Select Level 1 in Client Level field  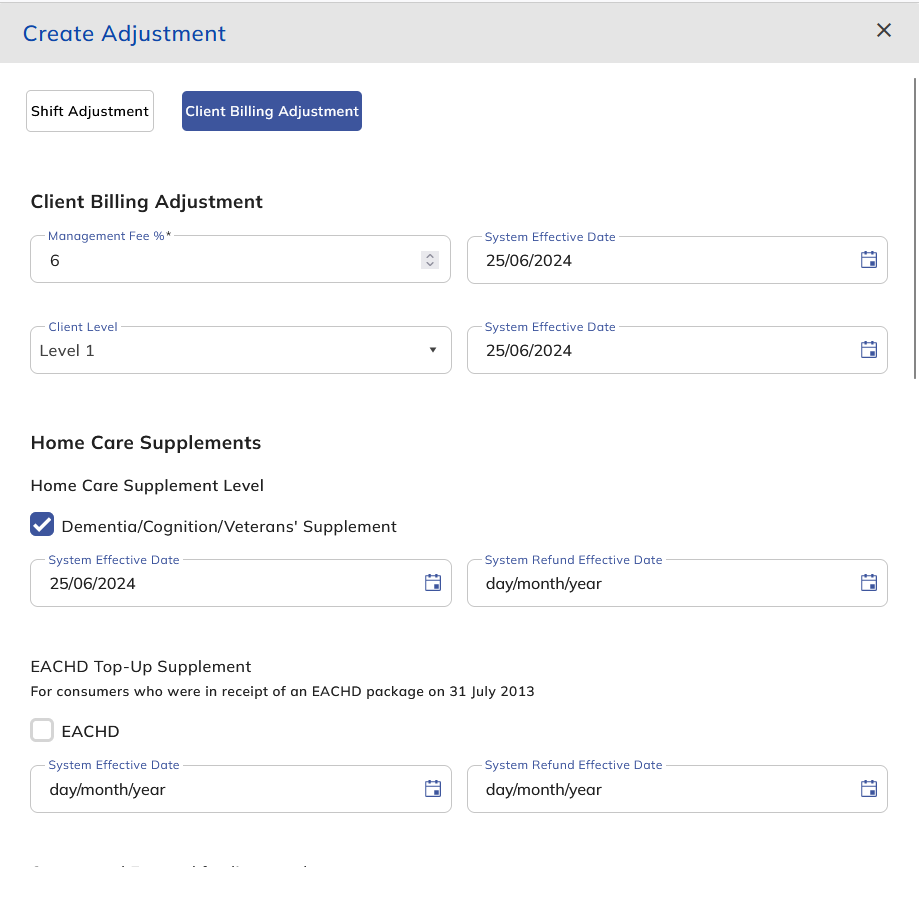pos(200,349)
